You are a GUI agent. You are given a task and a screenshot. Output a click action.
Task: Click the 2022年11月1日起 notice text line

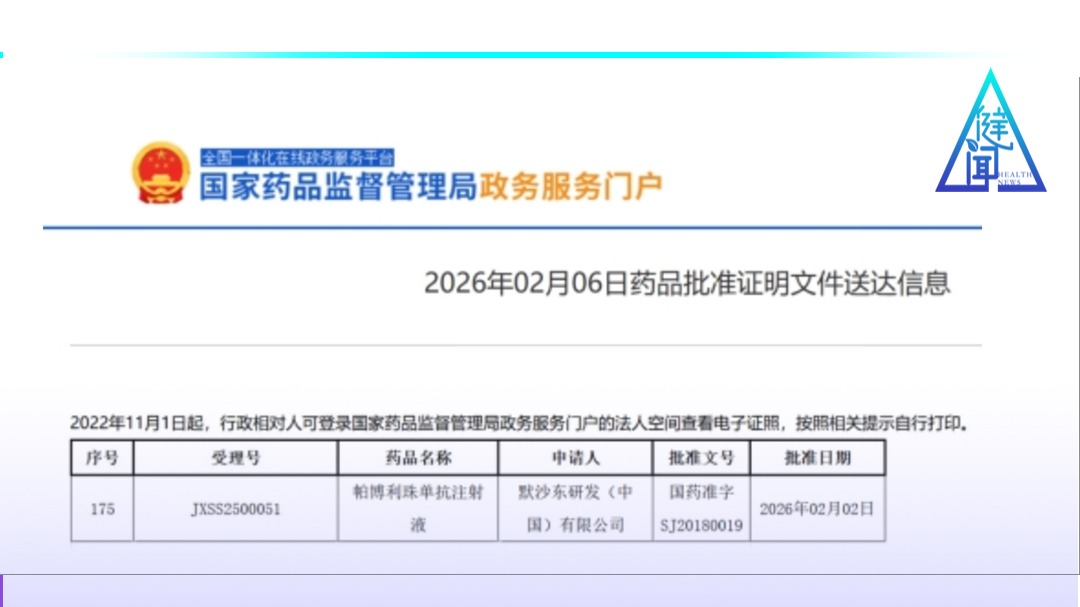tap(519, 423)
